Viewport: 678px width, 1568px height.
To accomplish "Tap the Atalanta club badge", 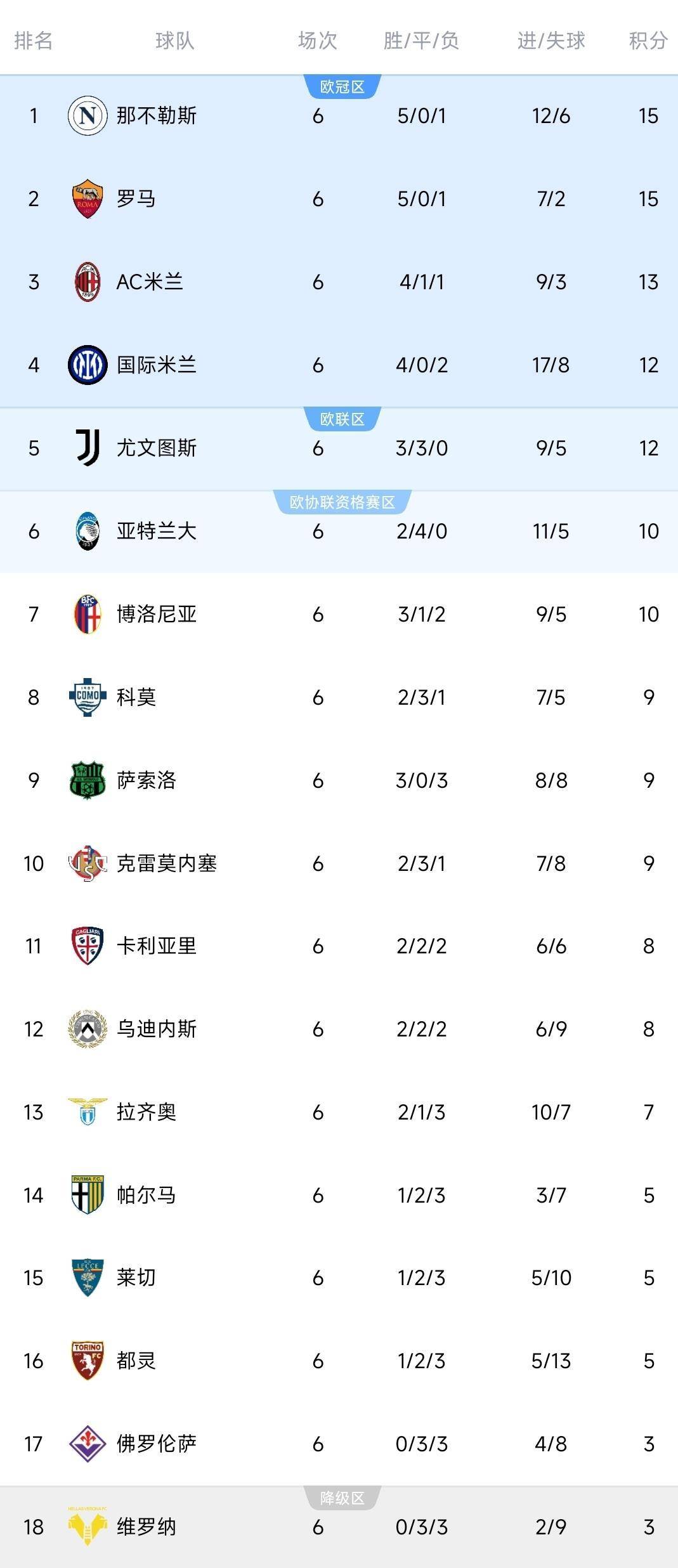I will click(x=88, y=531).
